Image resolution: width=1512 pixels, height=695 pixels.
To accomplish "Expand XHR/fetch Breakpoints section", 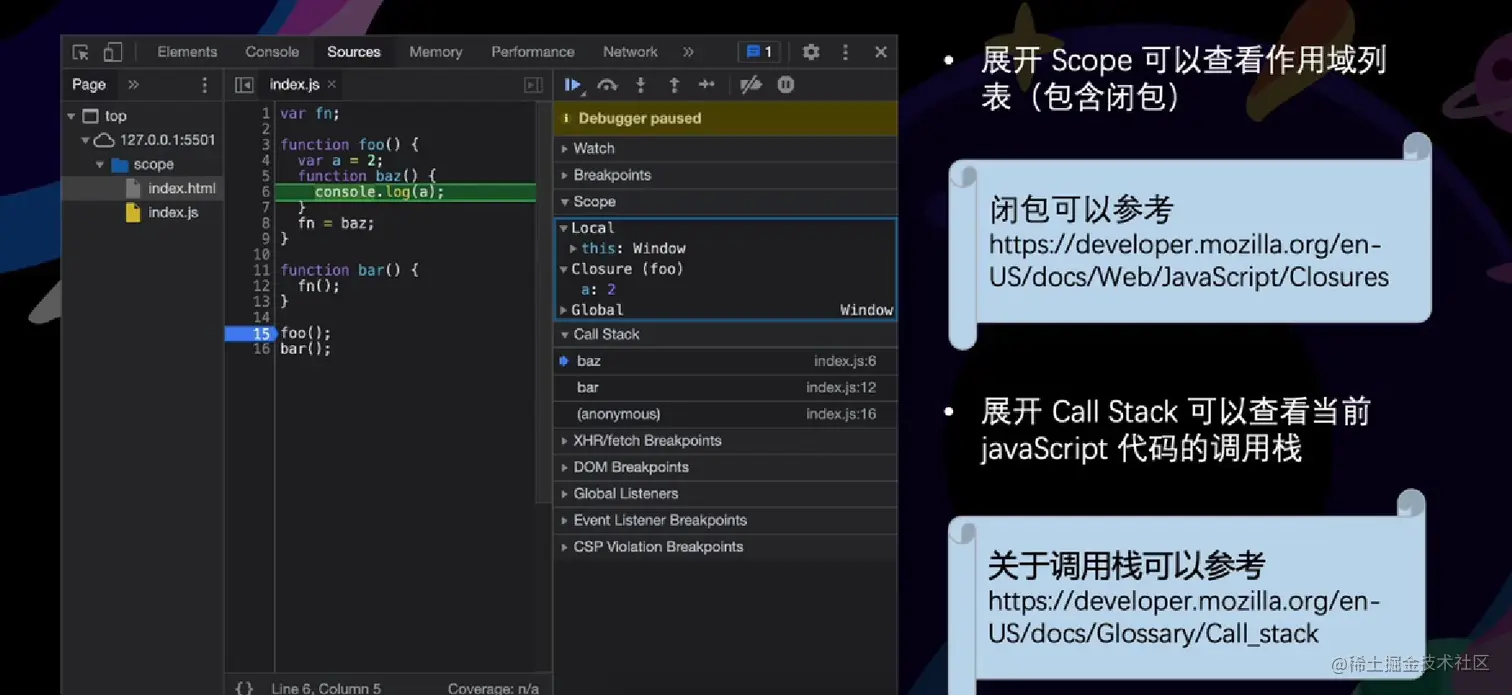I will click(725, 440).
